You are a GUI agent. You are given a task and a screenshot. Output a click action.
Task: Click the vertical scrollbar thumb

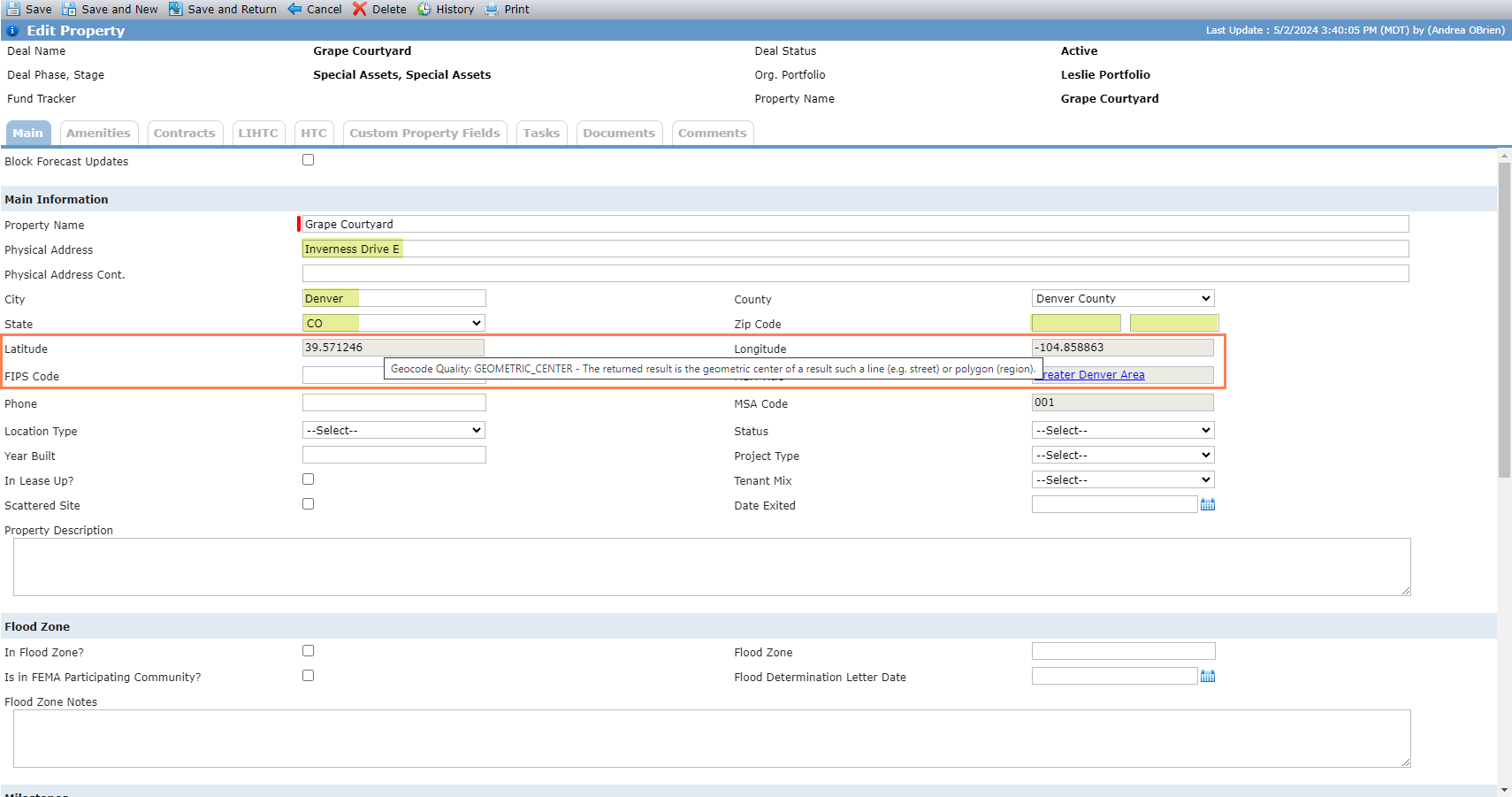click(x=1504, y=319)
